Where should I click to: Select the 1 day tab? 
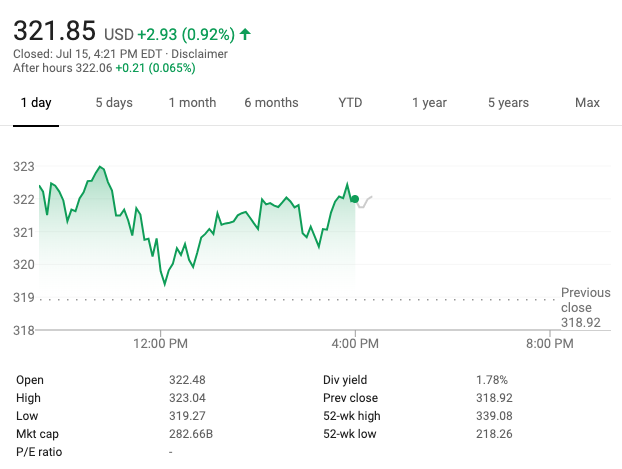click(36, 103)
